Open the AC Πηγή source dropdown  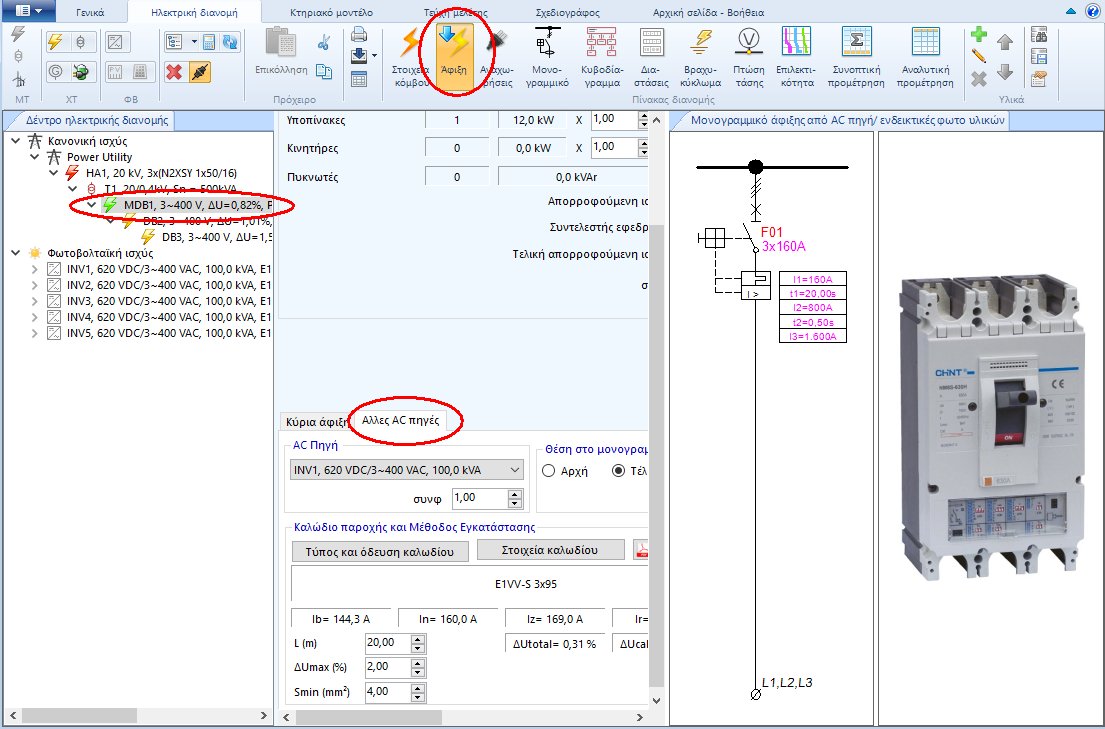(515, 470)
